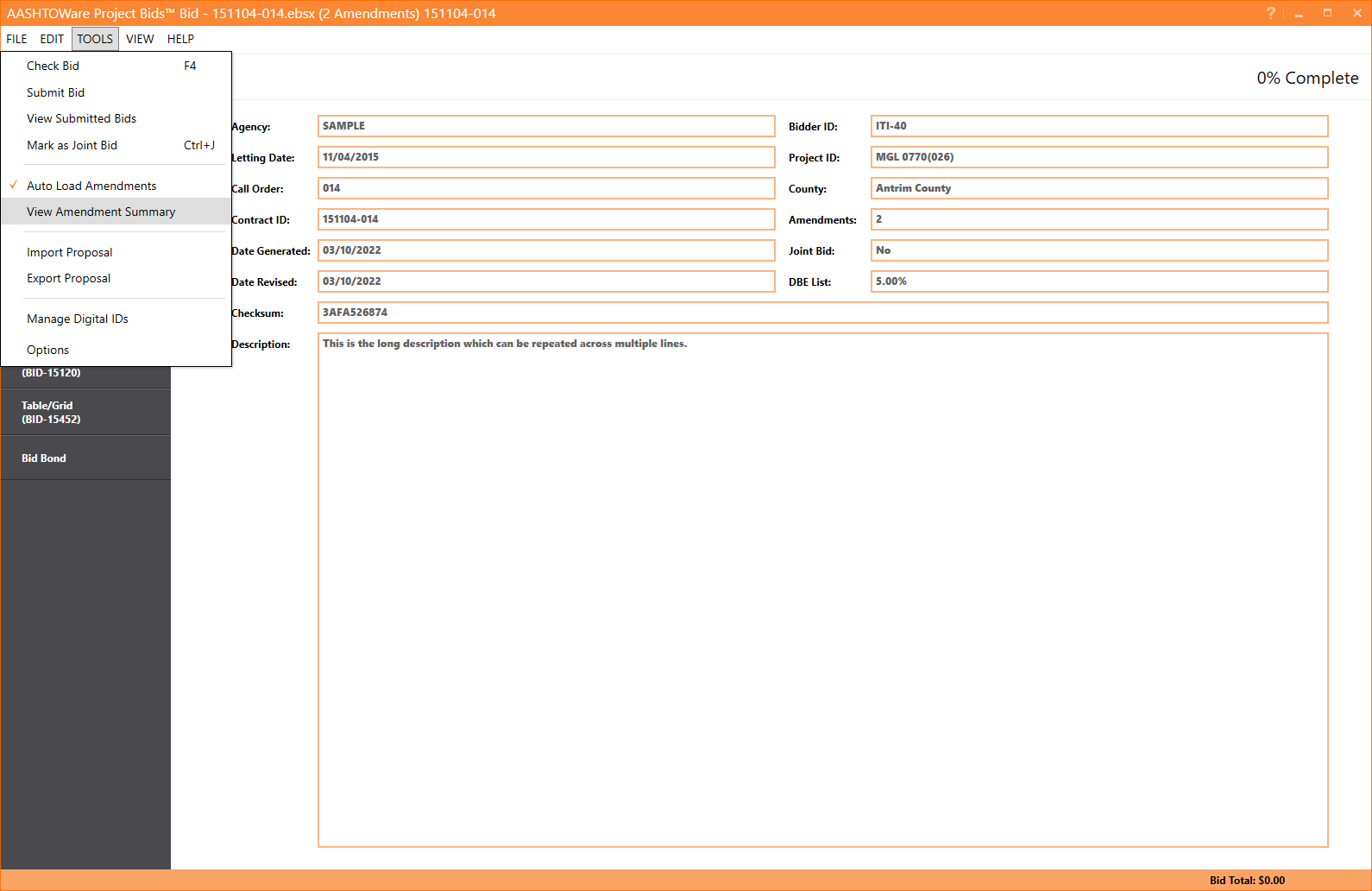Click Submit Bid menu item
The image size is (1372, 891).
tap(55, 92)
